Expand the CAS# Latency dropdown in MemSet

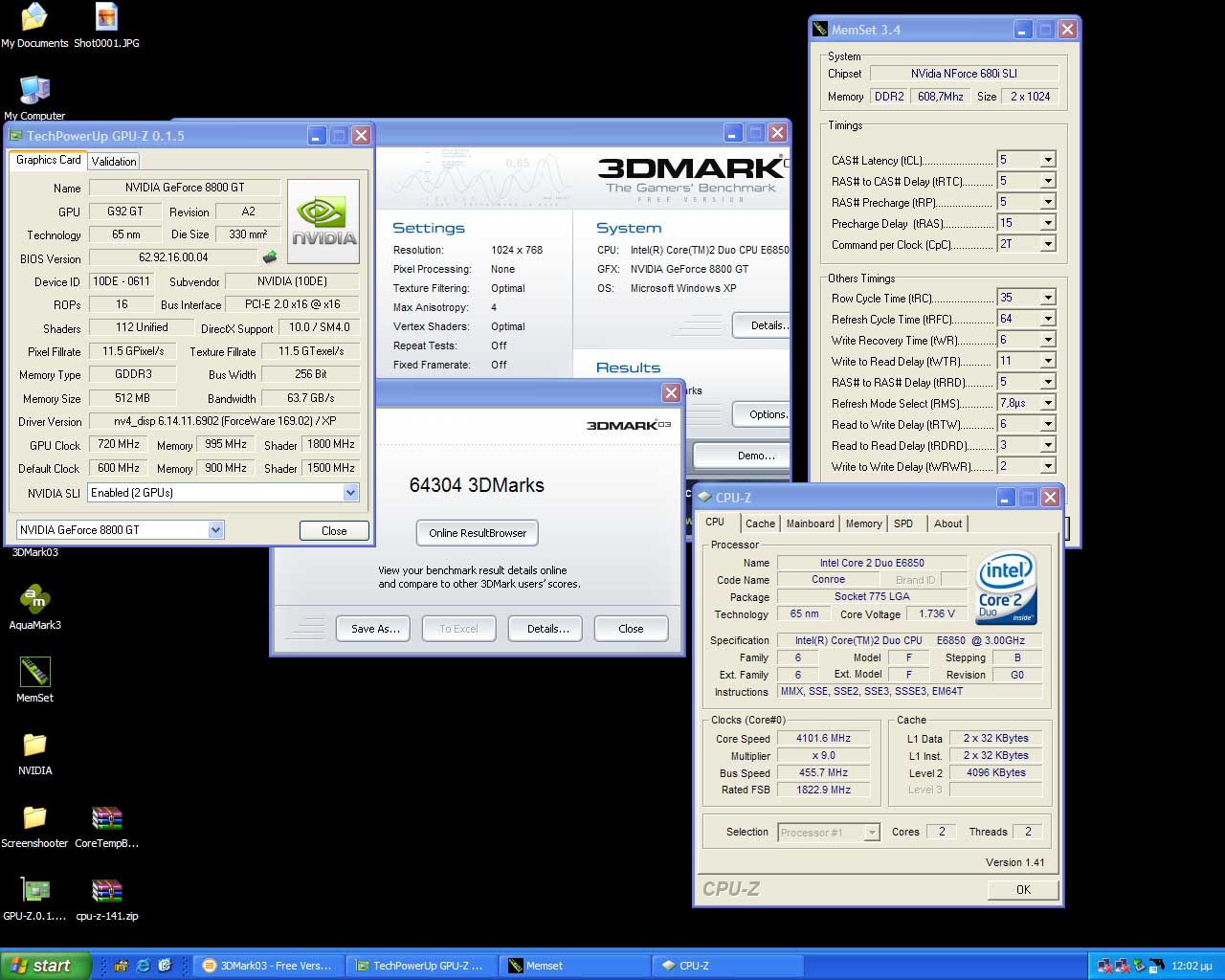click(1048, 160)
